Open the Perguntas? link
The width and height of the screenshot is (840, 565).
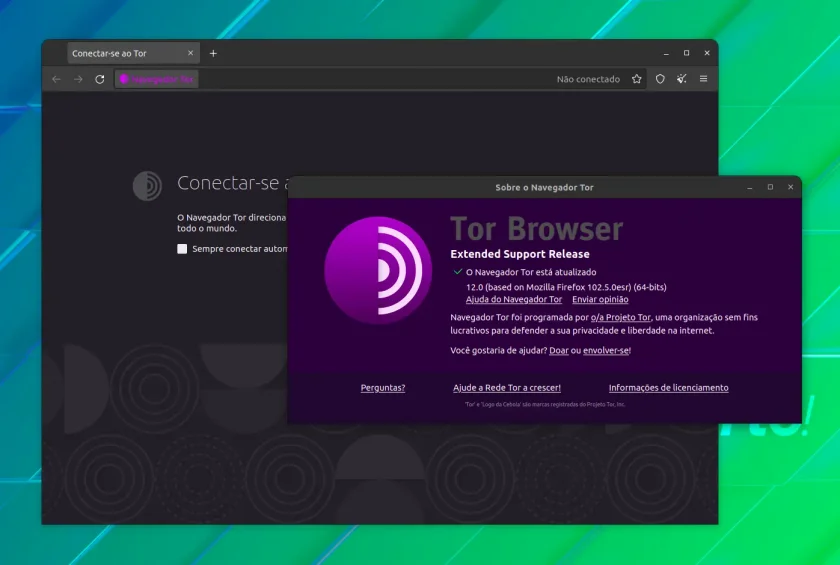click(x=383, y=388)
